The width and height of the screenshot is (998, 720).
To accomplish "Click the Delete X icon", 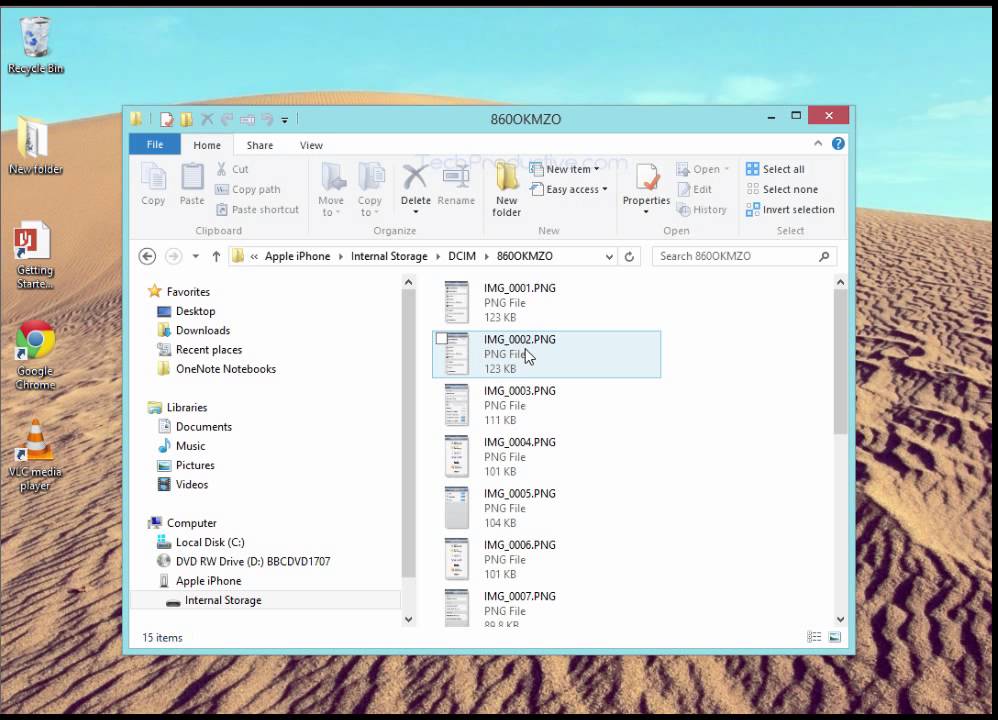I will coord(415,178).
